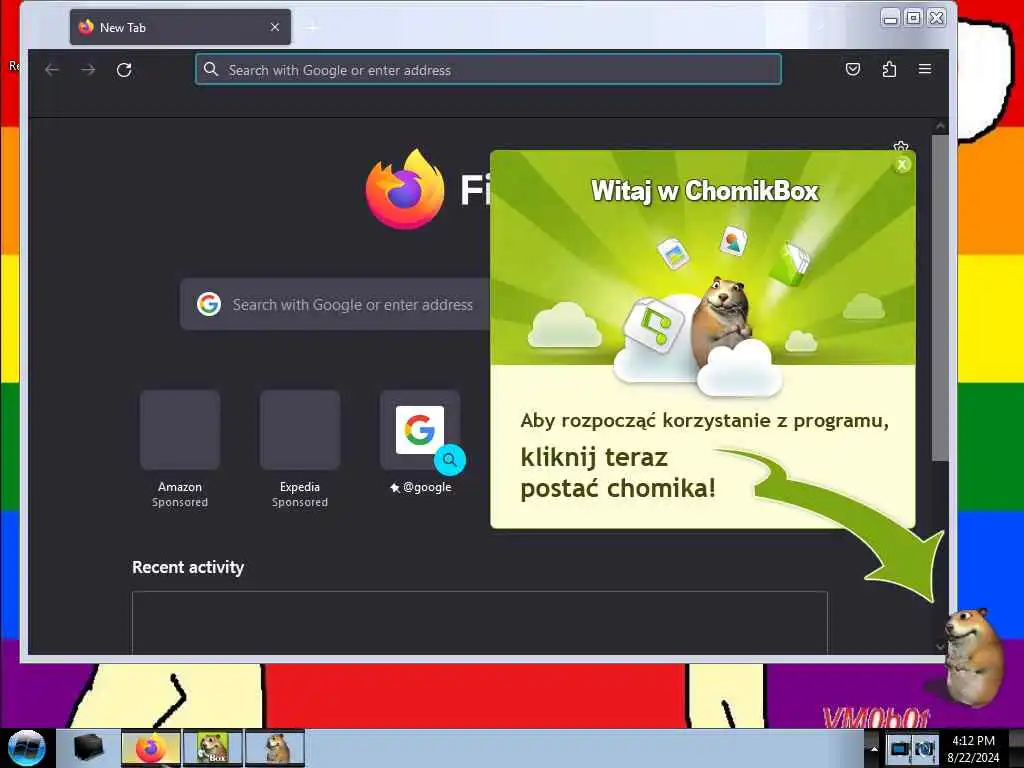Click the Recent activity heading

[x=188, y=567]
